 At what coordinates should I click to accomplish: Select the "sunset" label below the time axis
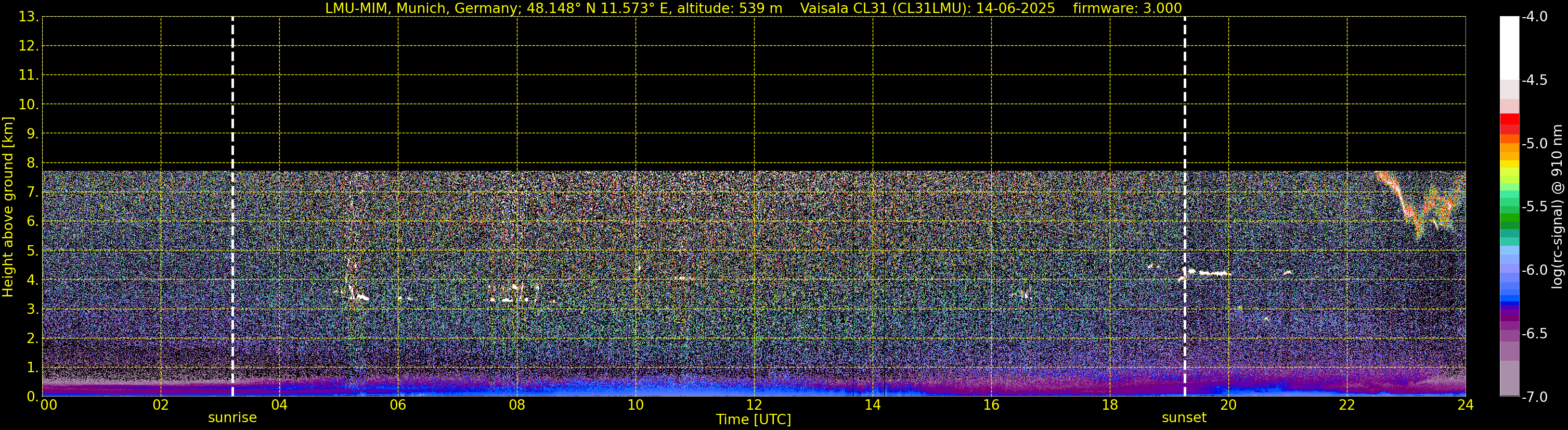tap(1184, 418)
